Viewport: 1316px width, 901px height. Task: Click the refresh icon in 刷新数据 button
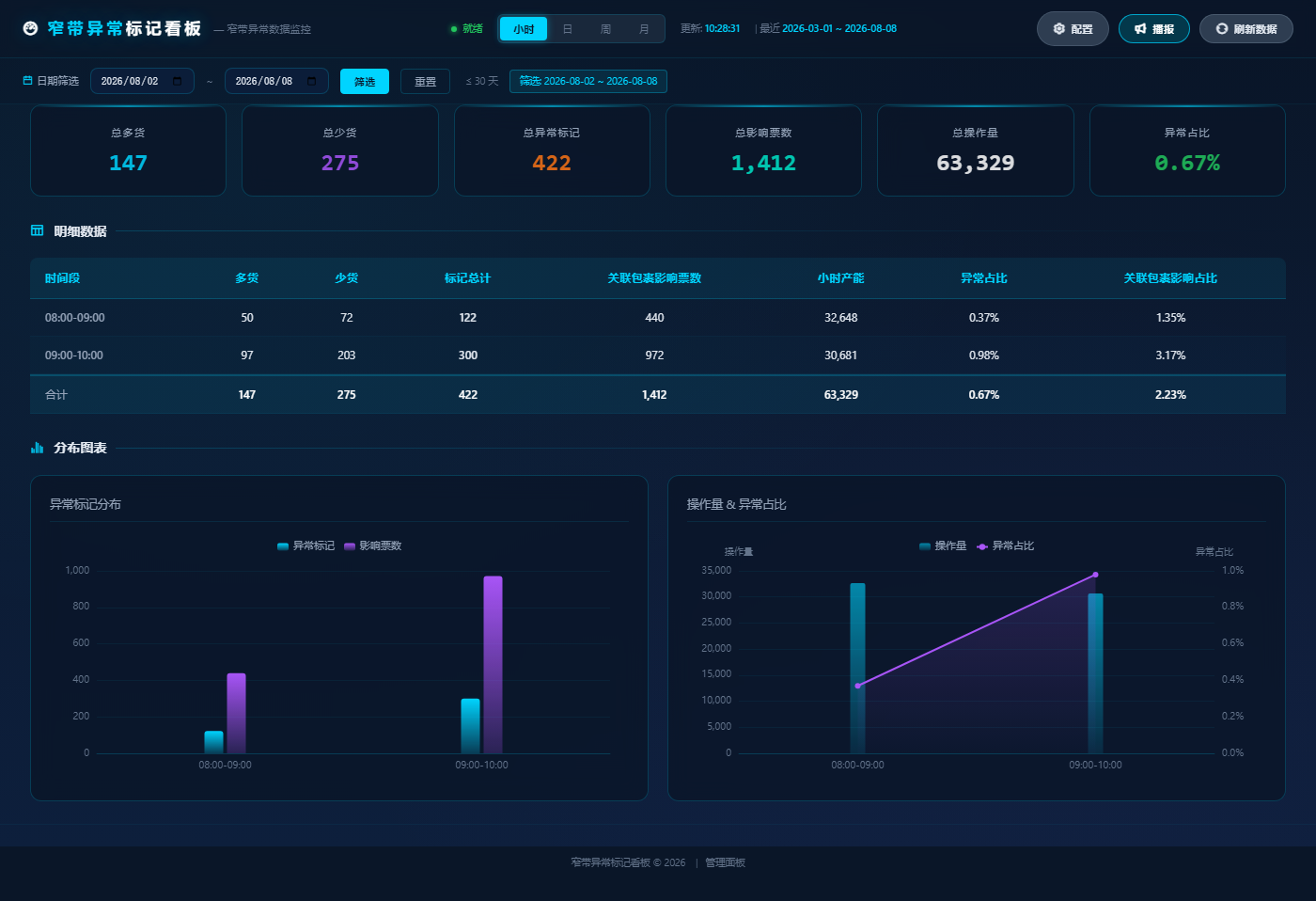tap(1222, 29)
